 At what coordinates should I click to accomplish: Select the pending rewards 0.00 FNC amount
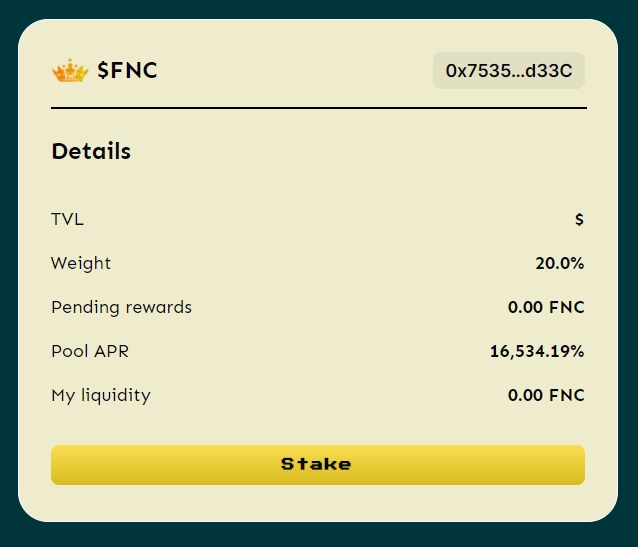[x=545, y=308]
